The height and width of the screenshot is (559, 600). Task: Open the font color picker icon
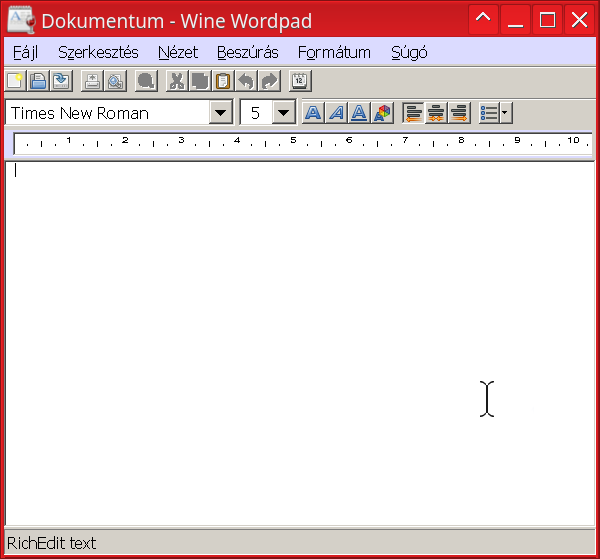[382, 113]
